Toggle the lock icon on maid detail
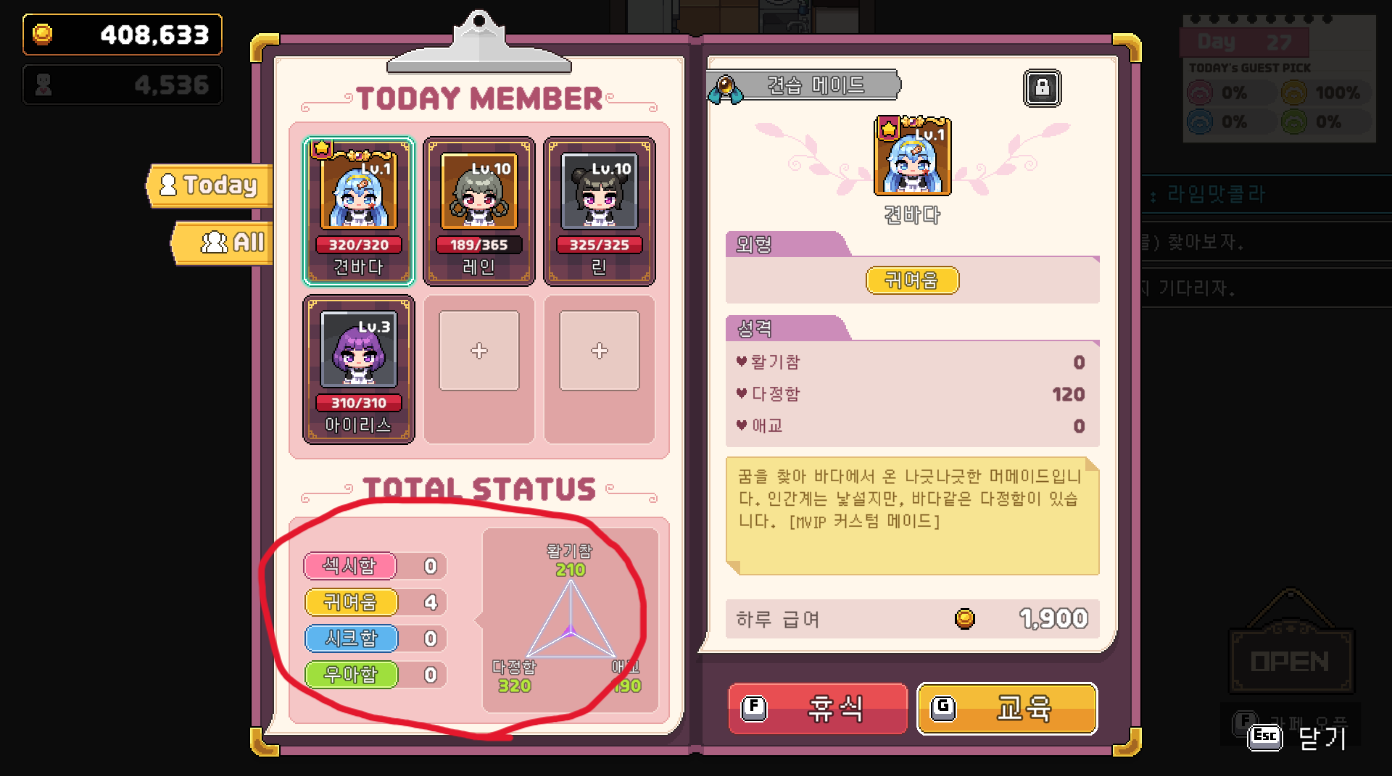This screenshot has width=1392, height=776. tap(1042, 88)
